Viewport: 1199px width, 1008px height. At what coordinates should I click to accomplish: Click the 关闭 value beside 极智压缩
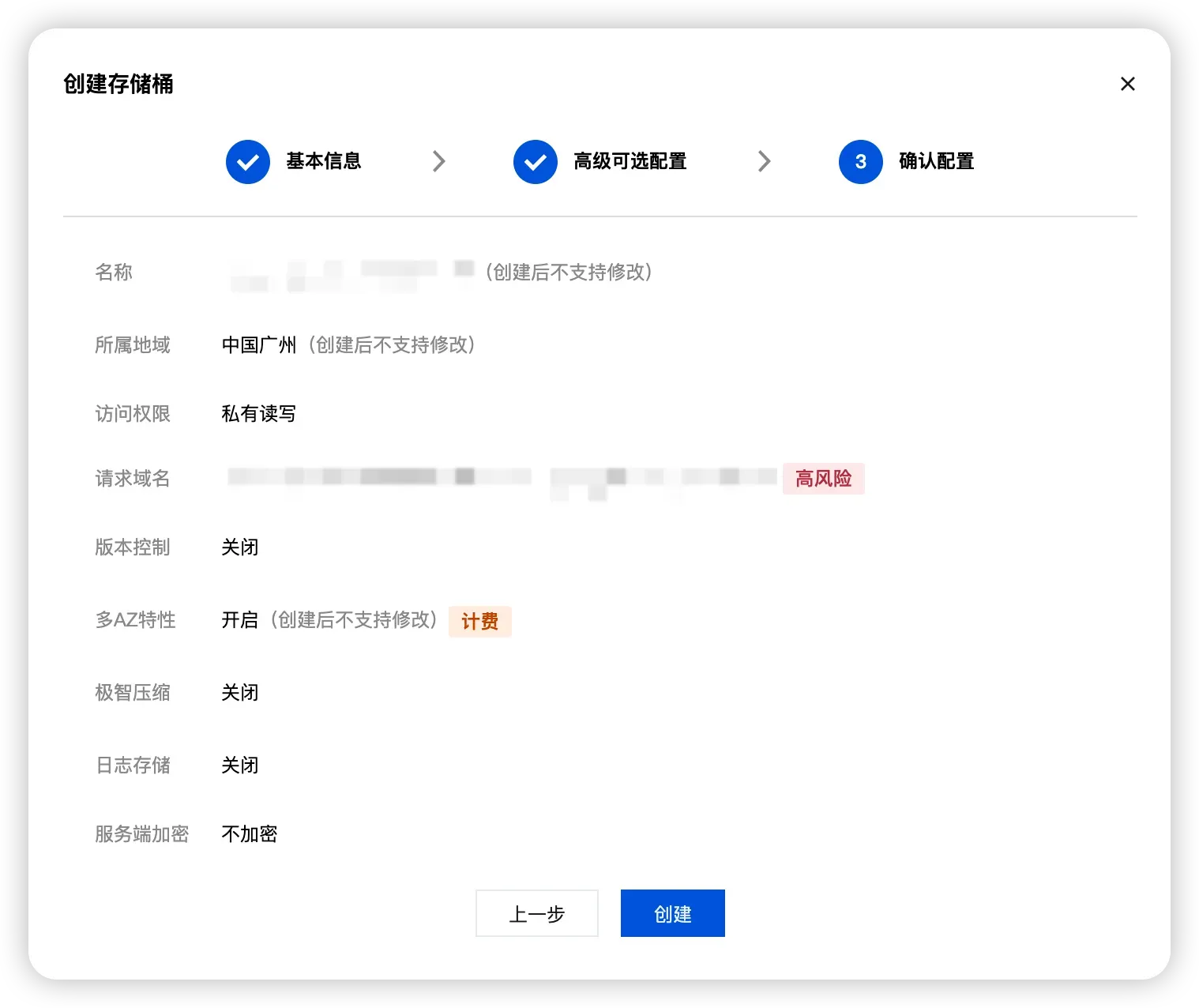pyautogui.click(x=239, y=693)
